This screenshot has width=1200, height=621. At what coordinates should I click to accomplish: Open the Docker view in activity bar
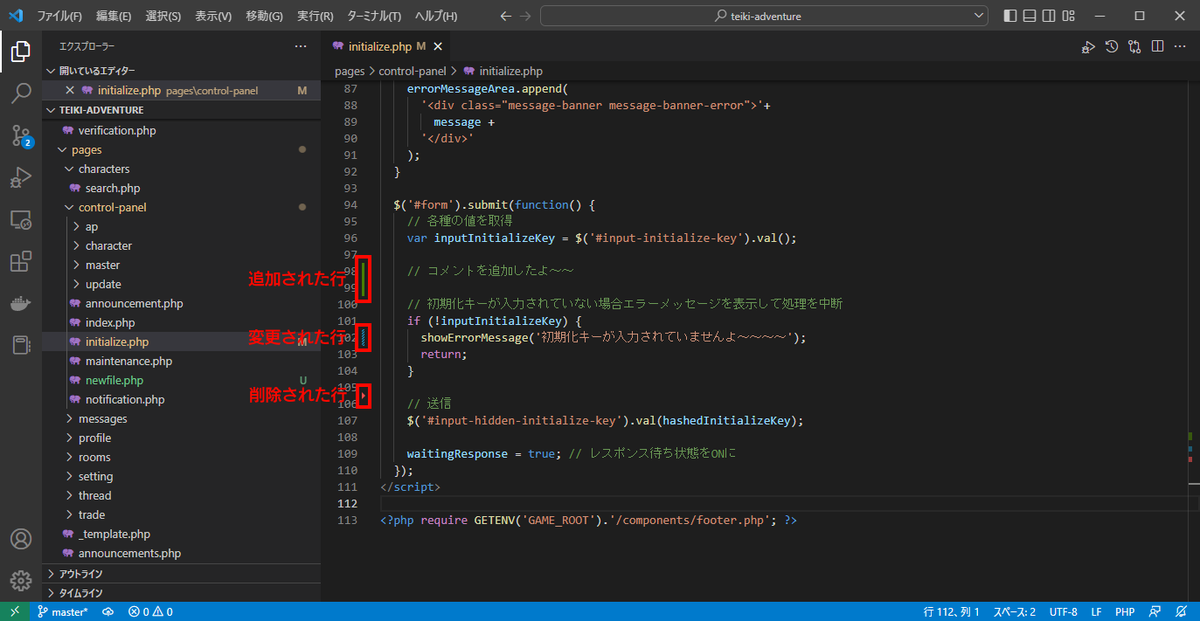(20, 304)
